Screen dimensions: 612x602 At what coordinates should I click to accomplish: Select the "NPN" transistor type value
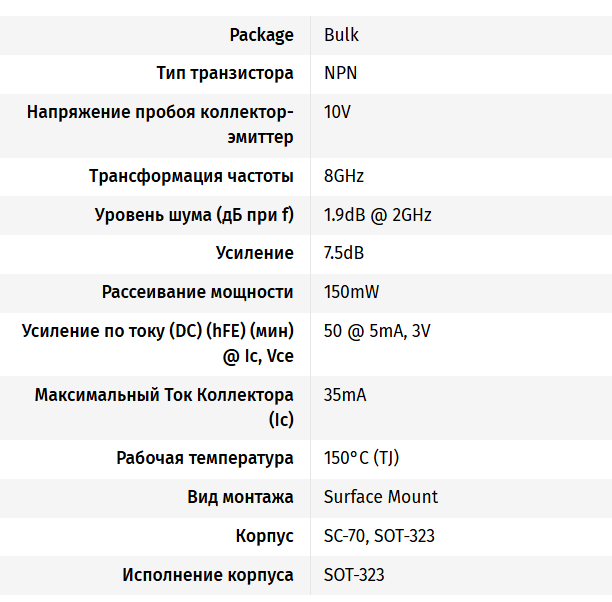click(341, 73)
